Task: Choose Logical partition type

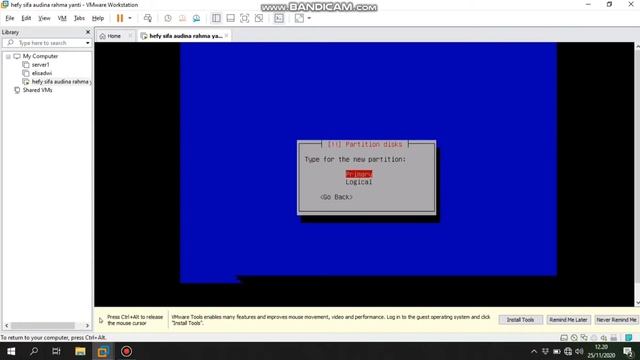Action: 359,182
